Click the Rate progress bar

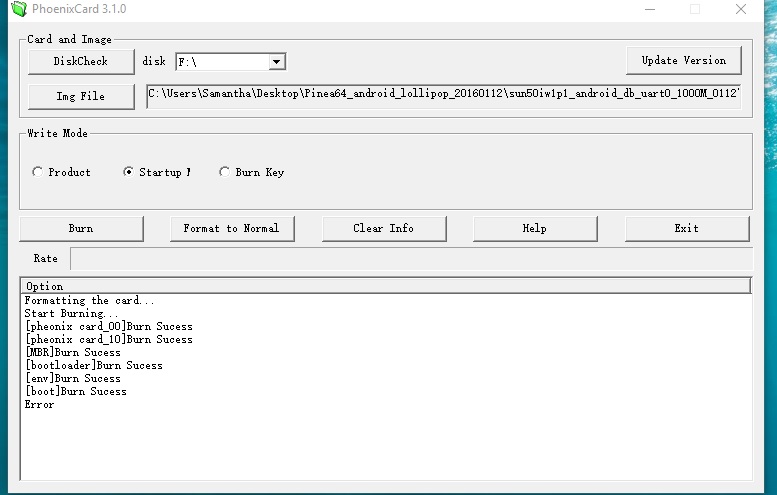410,258
